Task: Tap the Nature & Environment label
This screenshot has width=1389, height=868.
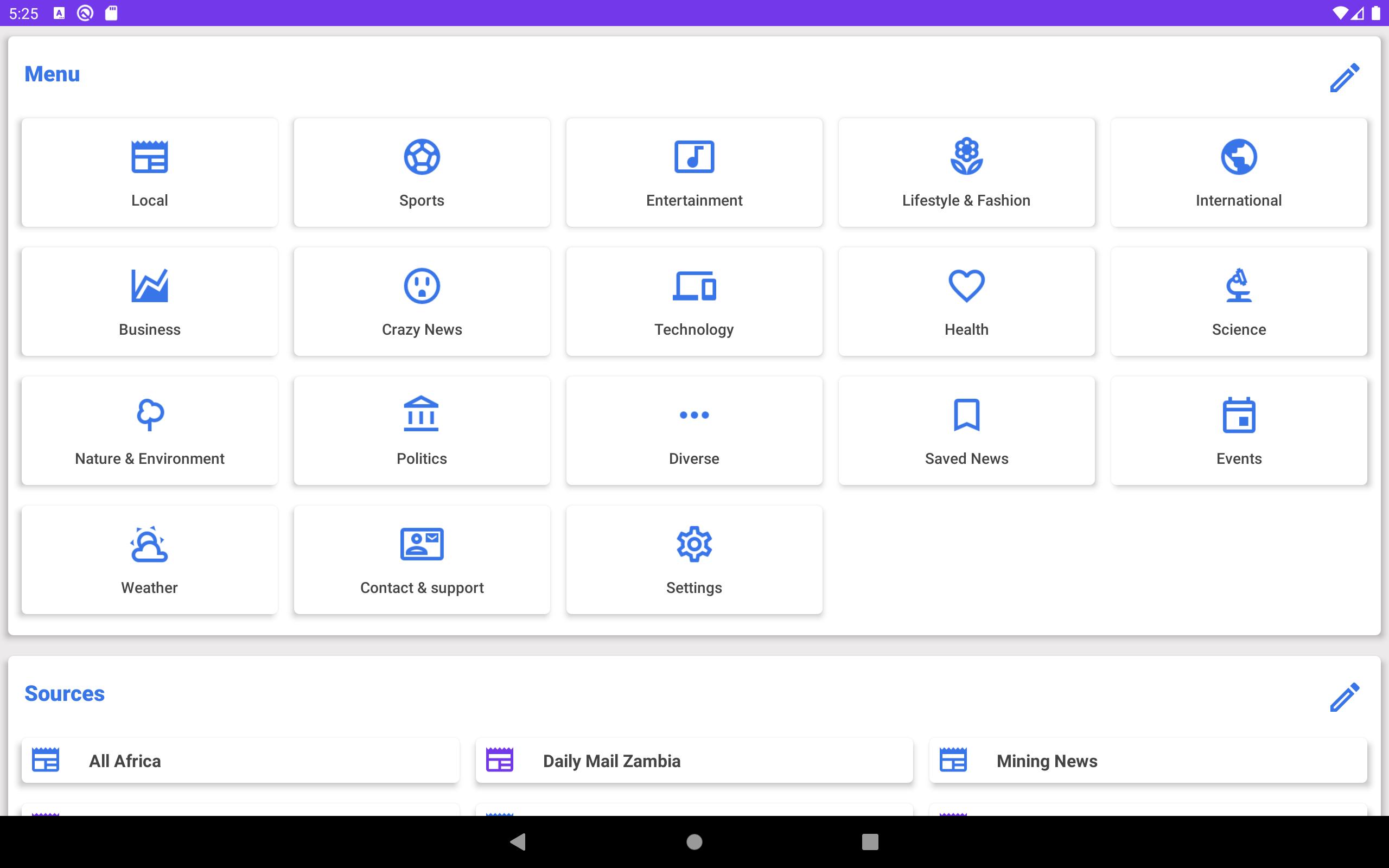Action: coord(149,459)
